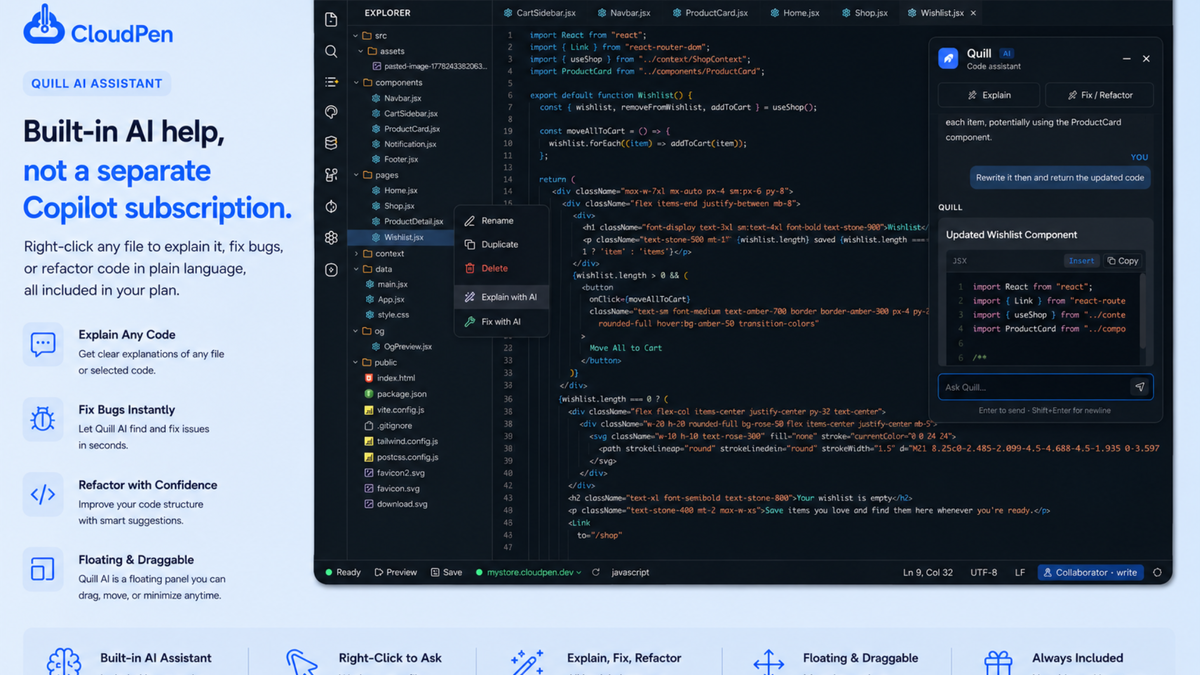Choose Fix with AI from context menu
Image resolution: width=1200 pixels, height=675 pixels.
coord(501,322)
